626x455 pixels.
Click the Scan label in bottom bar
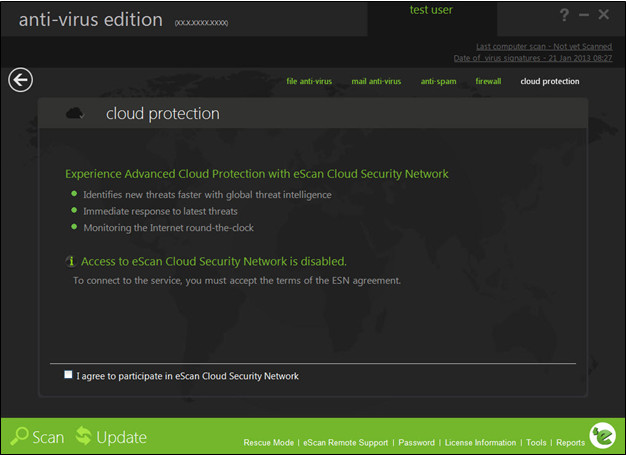pyautogui.click(x=48, y=437)
